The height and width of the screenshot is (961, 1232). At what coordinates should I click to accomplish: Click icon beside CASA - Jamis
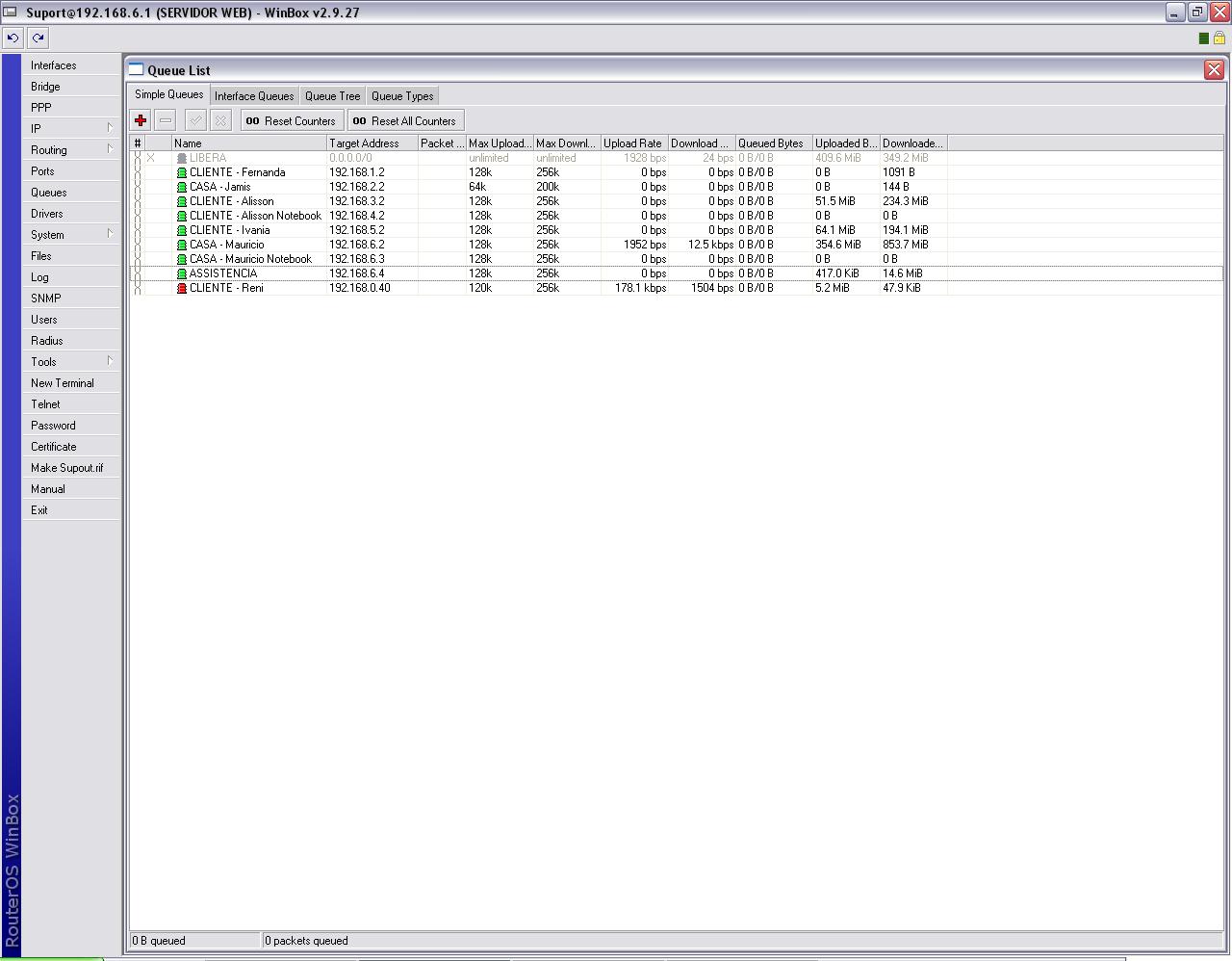[x=181, y=187]
